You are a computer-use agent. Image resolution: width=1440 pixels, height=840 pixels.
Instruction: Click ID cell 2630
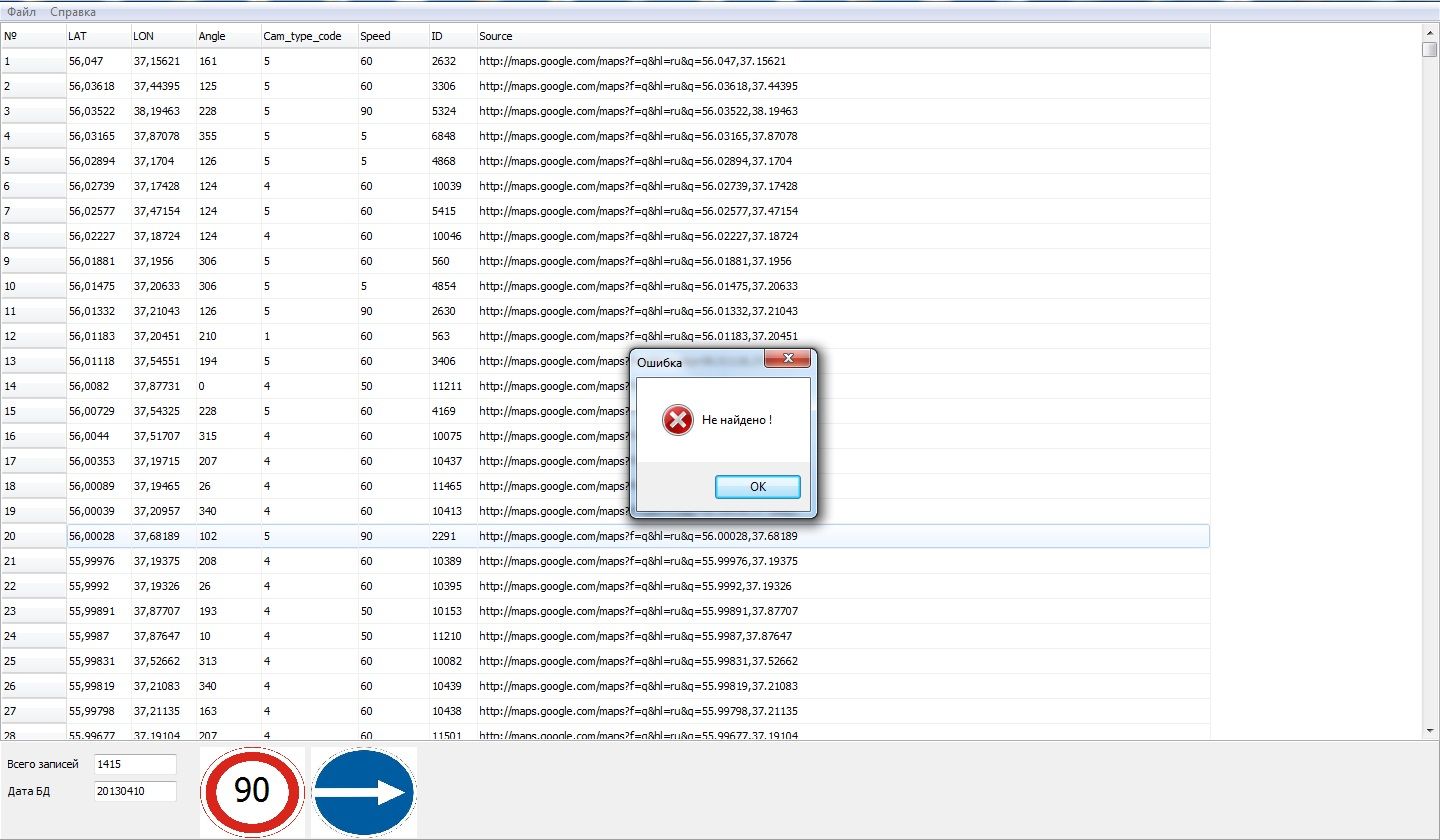(452, 311)
